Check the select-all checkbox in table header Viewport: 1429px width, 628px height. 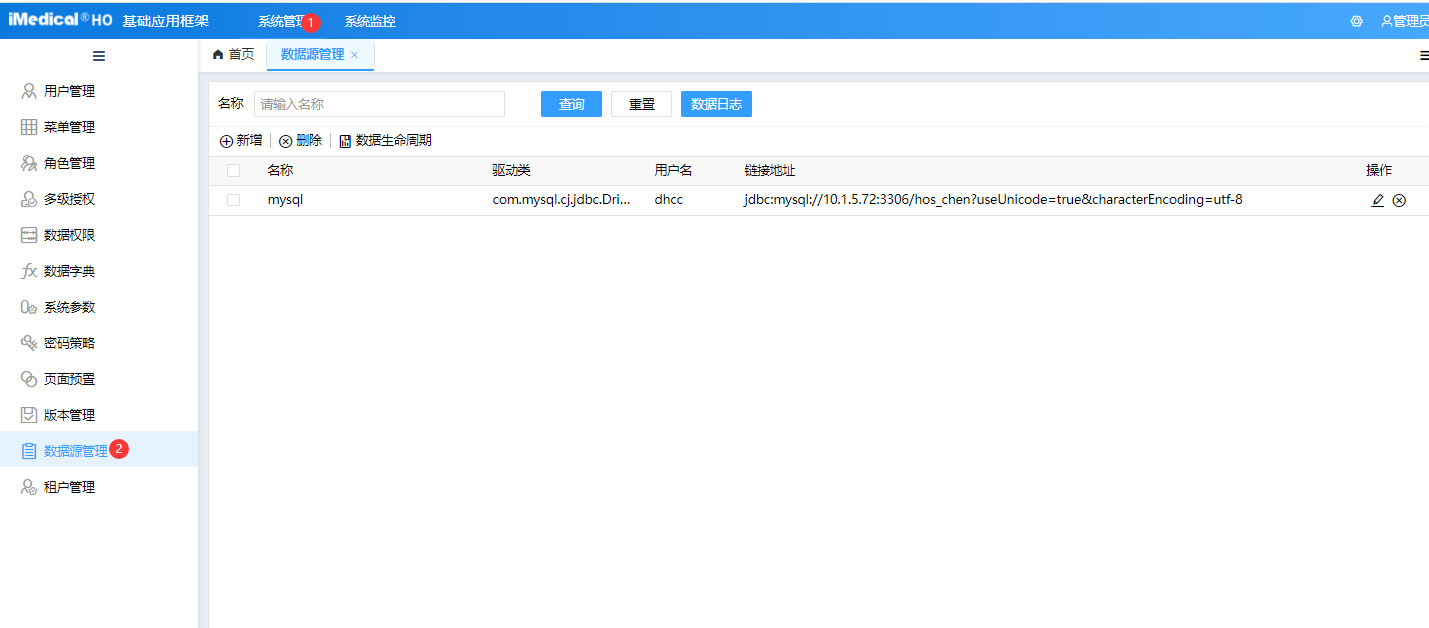pyautogui.click(x=233, y=170)
